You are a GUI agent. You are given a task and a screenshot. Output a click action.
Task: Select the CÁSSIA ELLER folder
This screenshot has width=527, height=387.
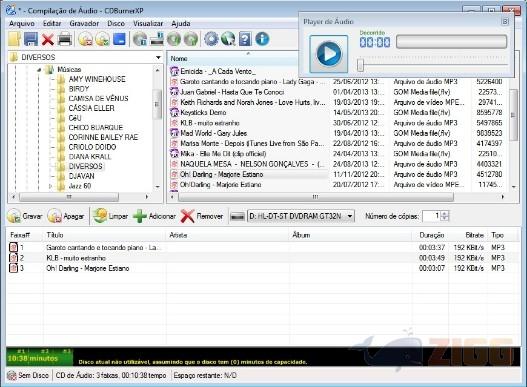[91, 108]
